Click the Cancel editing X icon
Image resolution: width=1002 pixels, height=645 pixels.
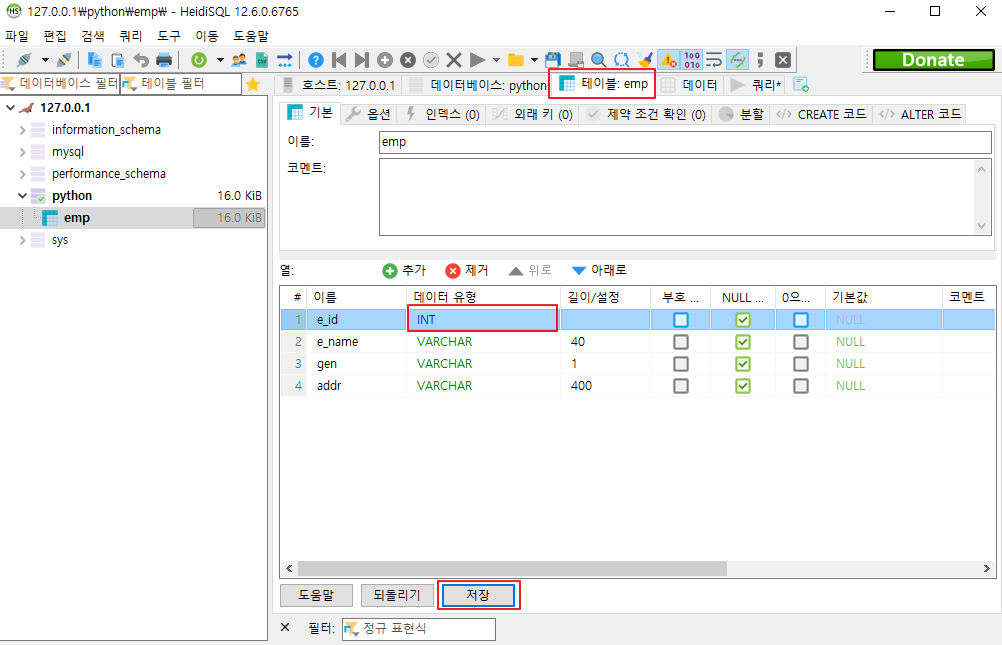click(454, 60)
